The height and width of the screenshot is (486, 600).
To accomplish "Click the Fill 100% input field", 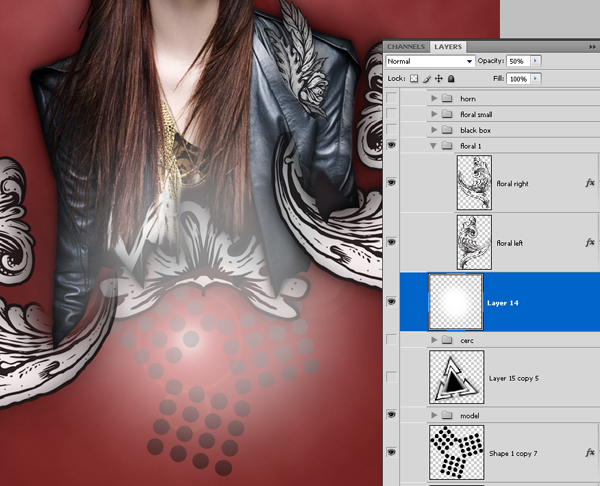I will [518, 79].
